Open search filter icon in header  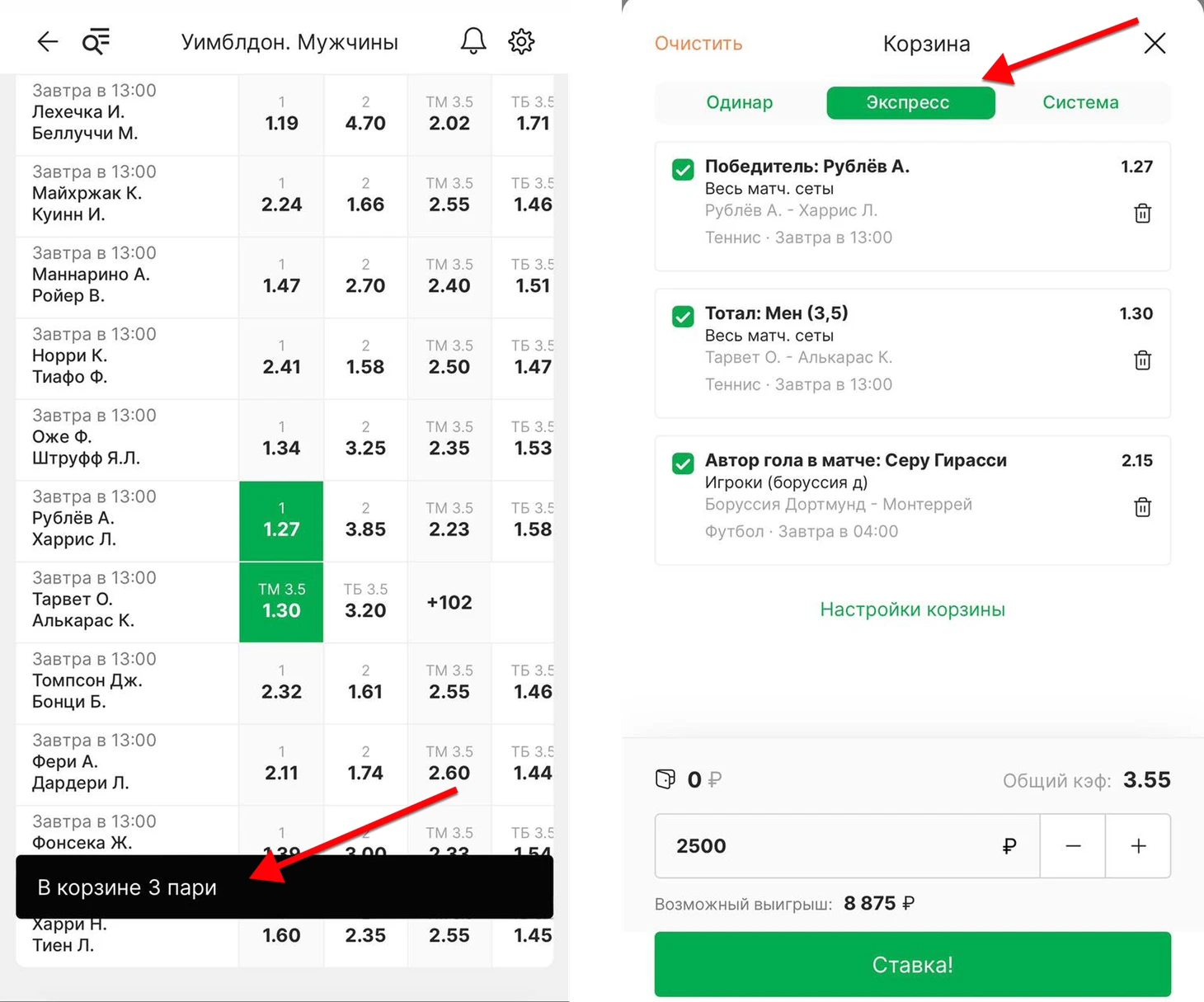click(x=96, y=41)
